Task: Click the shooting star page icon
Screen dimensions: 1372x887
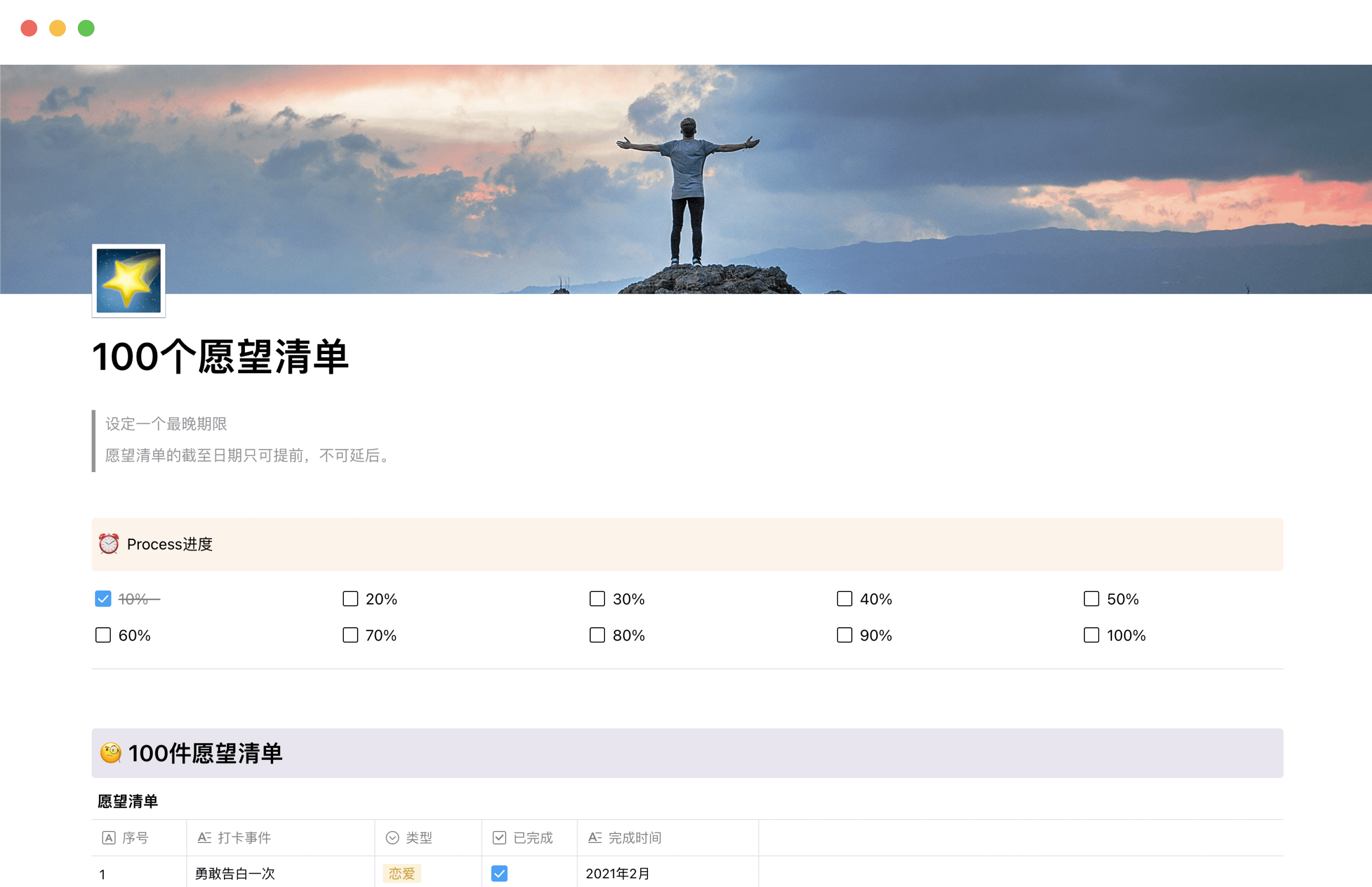Action: point(128,280)
